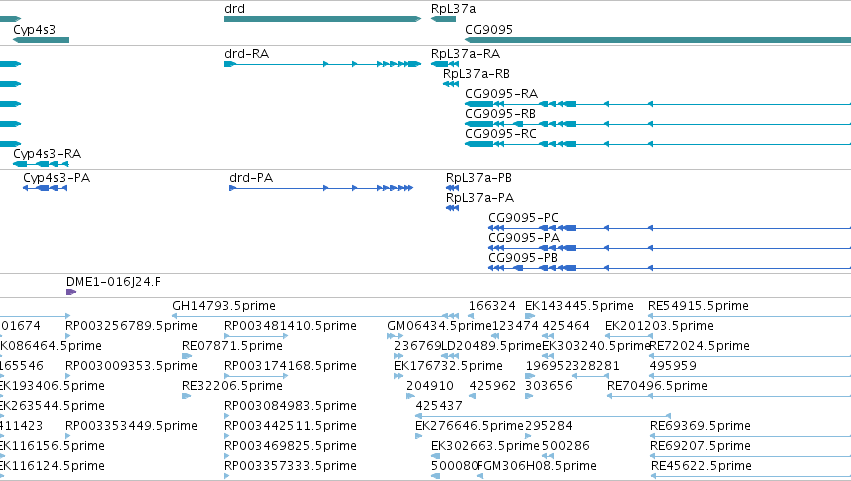
Task: Select EST RP003481410.5prime
Action: (256, 336)
